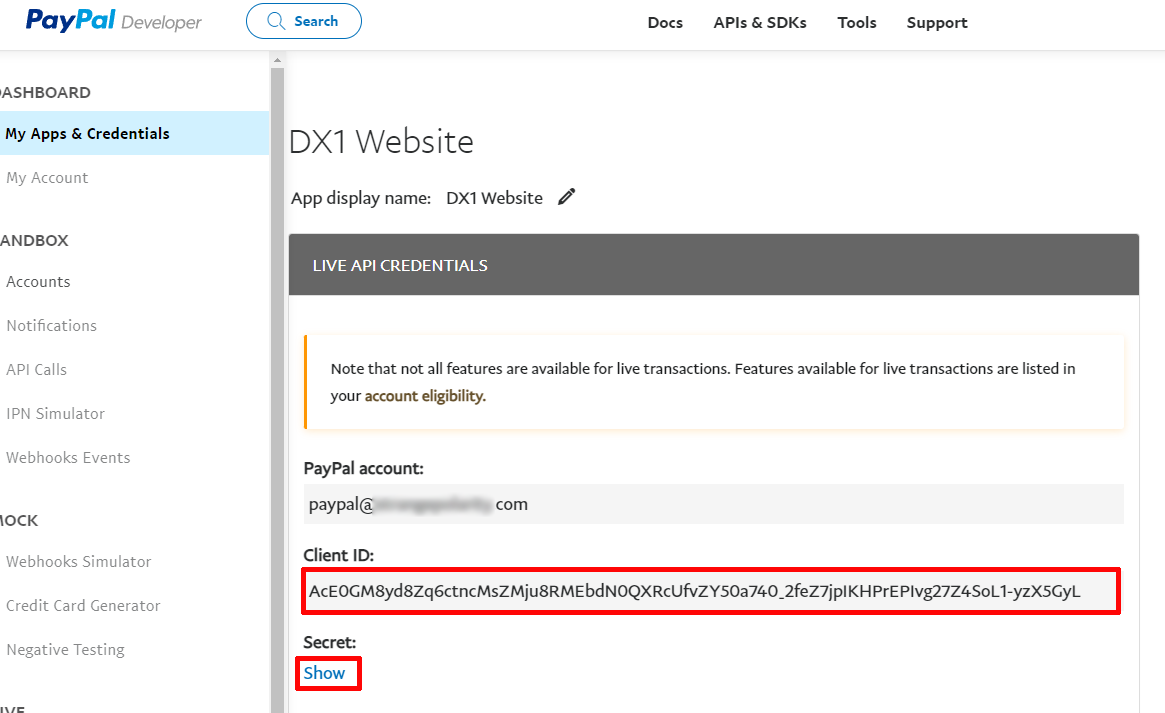Follow the account eligibility link
Viewport: 1165px width, 713px height.
(425, 396)
